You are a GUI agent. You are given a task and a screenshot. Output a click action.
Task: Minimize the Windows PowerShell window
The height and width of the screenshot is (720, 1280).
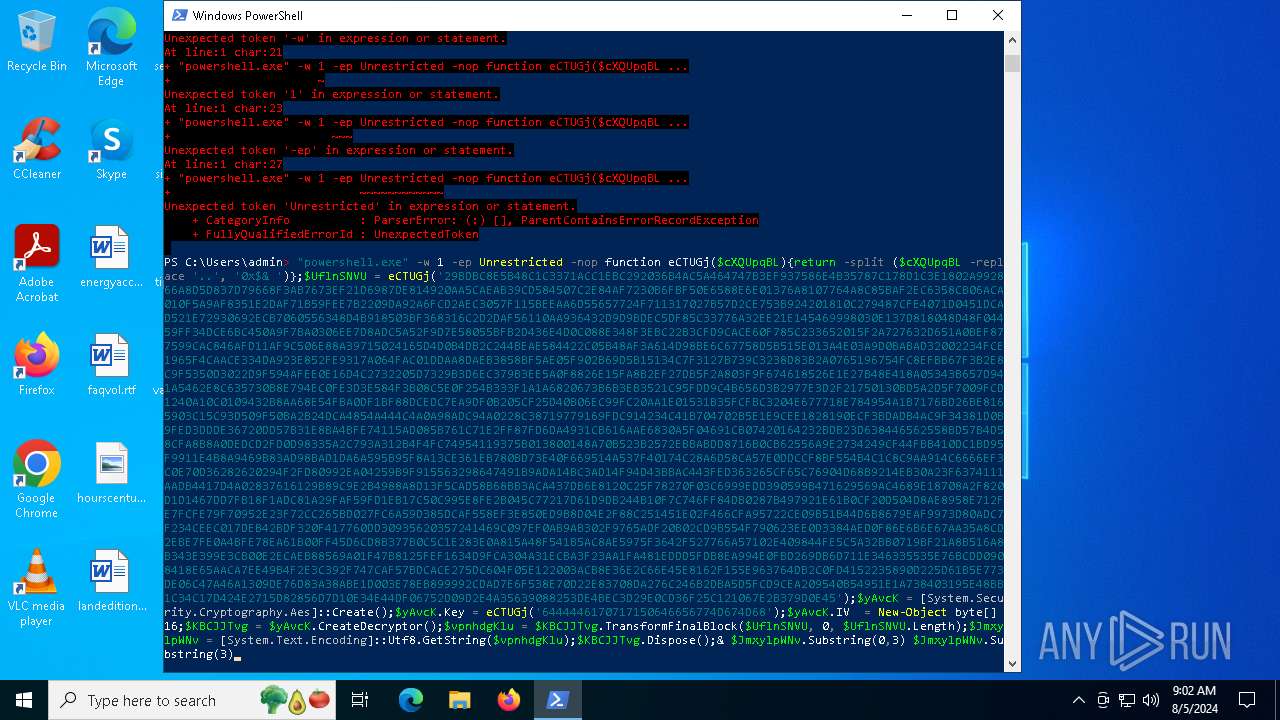(906, 15)
